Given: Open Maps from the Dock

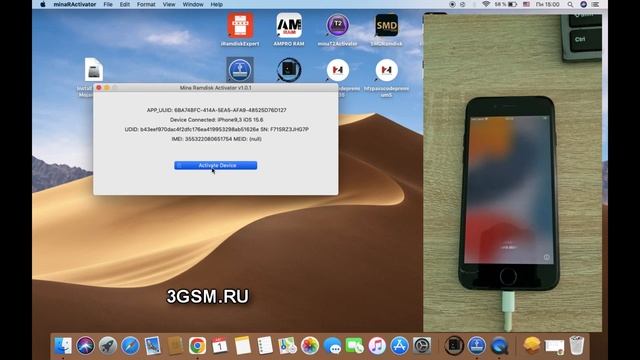Looking at the screenshot, I should coord(287,346).
